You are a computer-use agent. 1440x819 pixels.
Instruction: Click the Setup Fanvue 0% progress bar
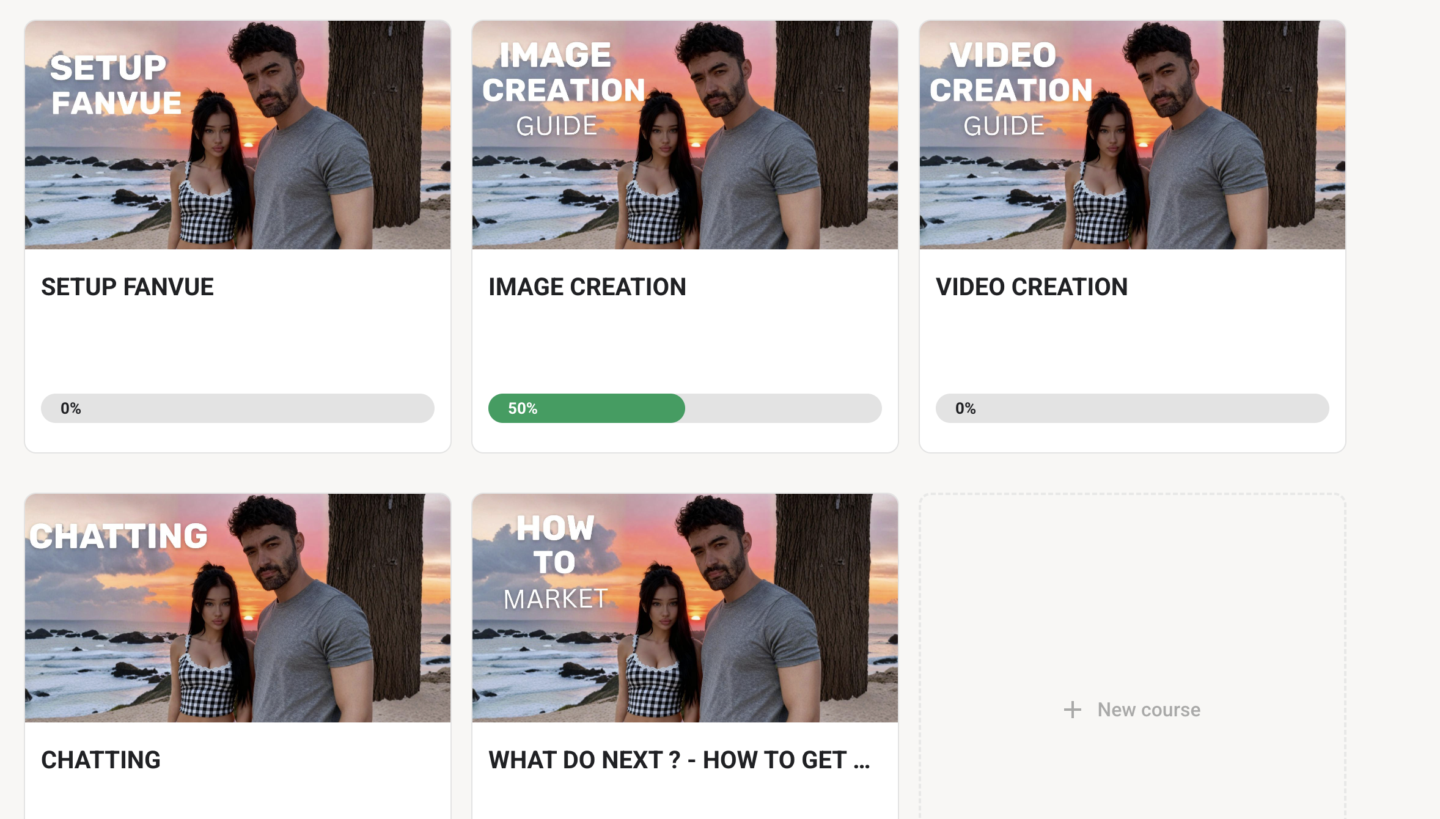click(238, 408)
